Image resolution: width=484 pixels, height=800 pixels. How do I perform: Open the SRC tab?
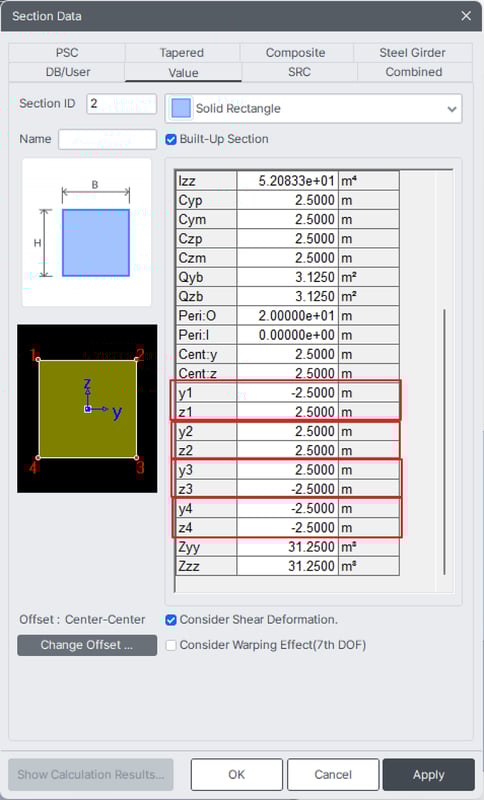click(299, 72)
